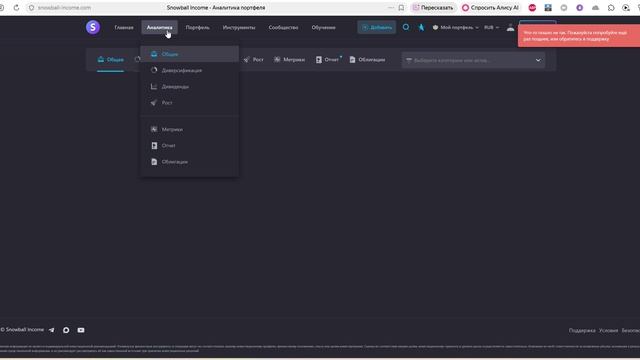Click the browser reload button
This screenshot has height=360, width=640.
(x=16, y=7)
